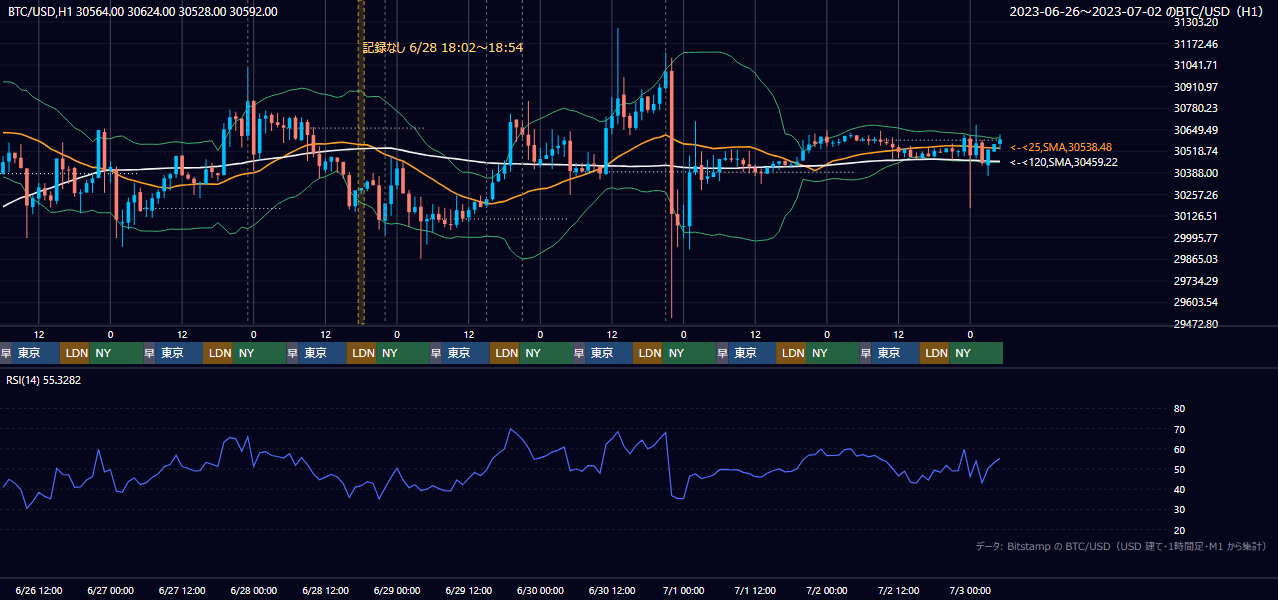Pick the 6/30 00:00 axis date
1278x600 pixels.
click(541, 591)
